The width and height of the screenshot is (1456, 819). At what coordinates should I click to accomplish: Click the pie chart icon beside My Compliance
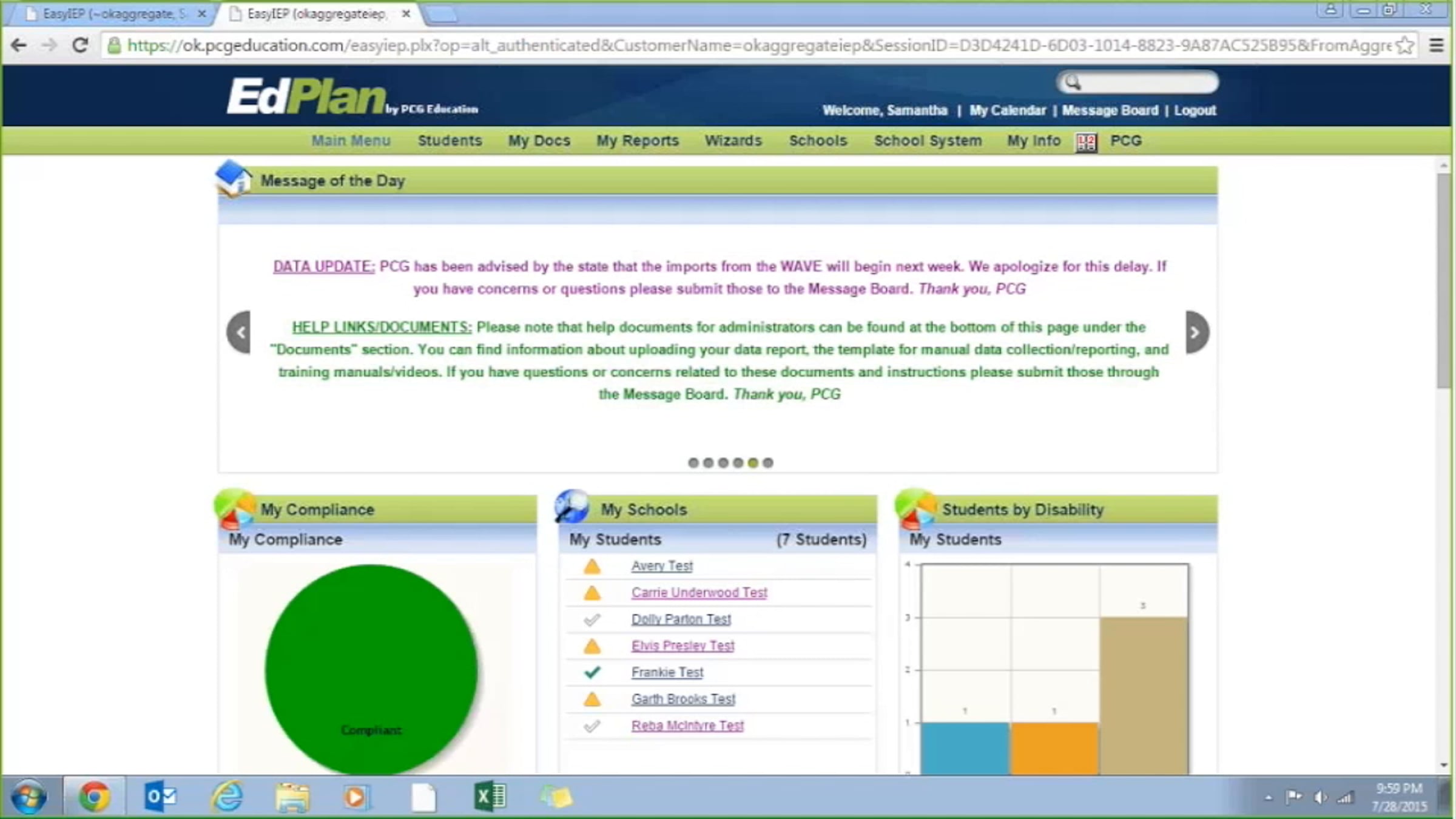click(235, 508)
